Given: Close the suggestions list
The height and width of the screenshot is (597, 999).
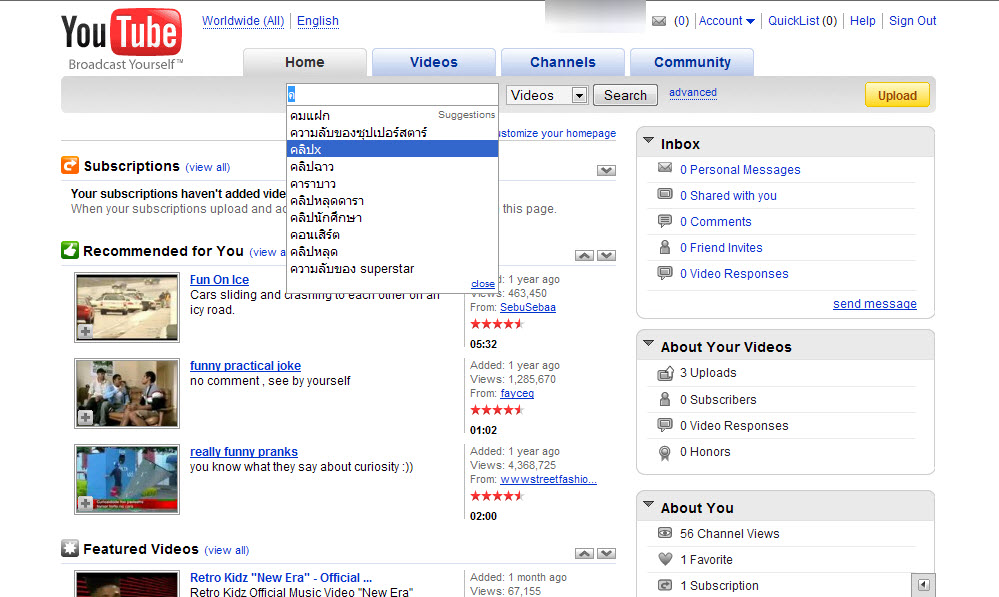Looking at the screenshot, I should (x=483, y=284).
